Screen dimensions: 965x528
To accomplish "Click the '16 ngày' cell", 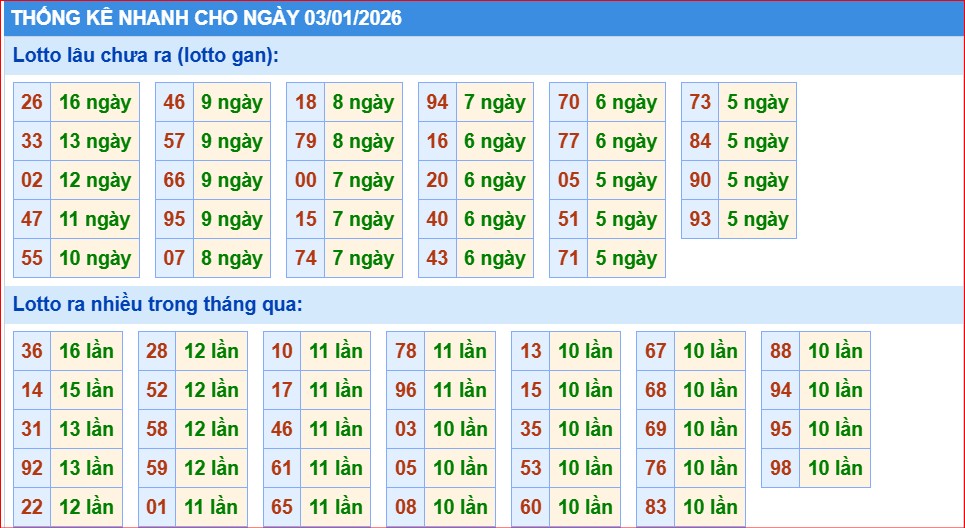I will [95, 102].
